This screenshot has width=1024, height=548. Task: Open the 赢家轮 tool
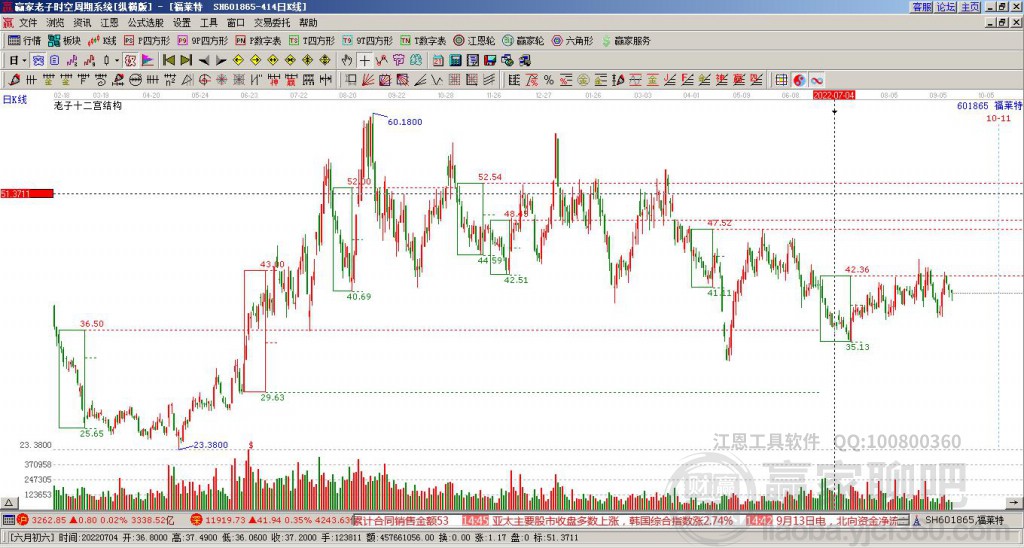(523, 40)
